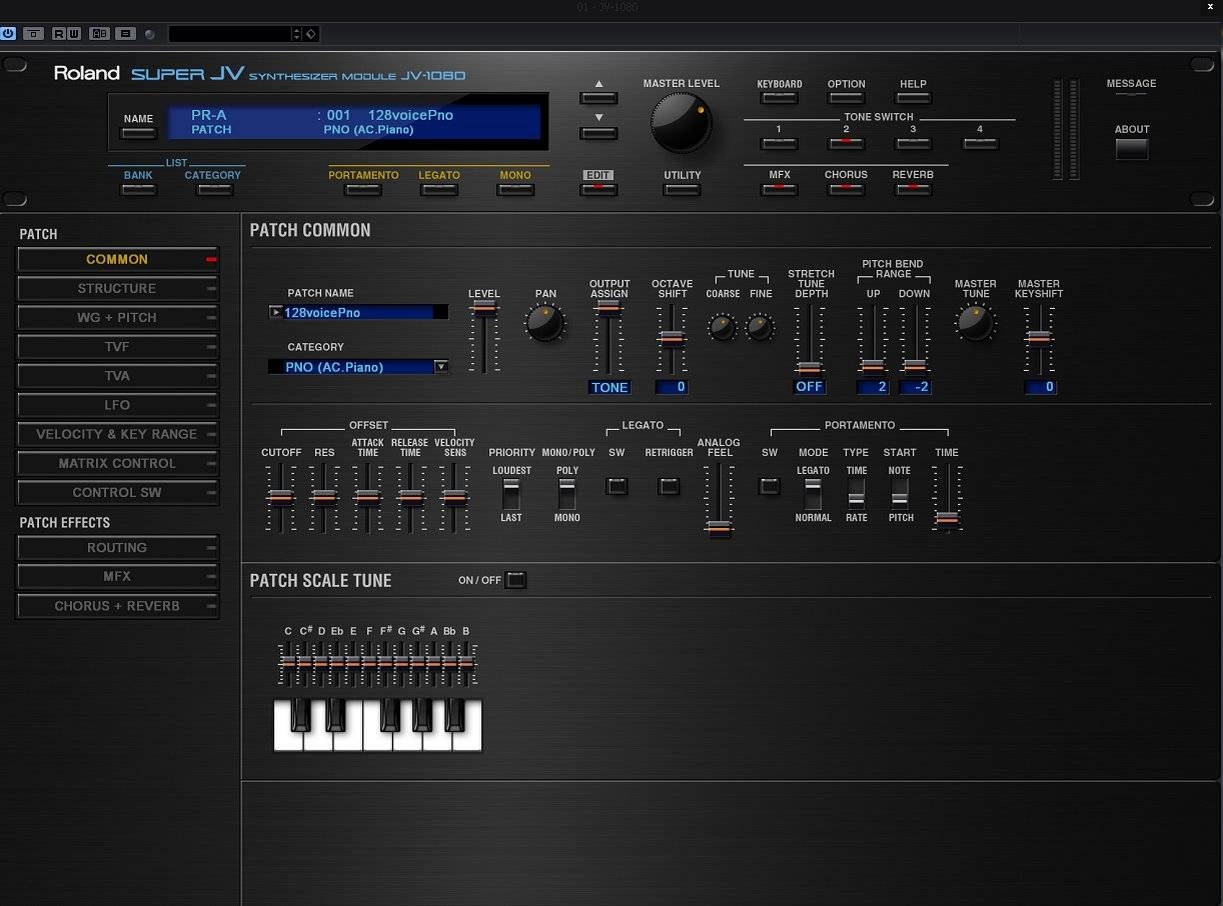Click the small list icon after A/B
1223x906 pixels.
click(x=125, y=34)
